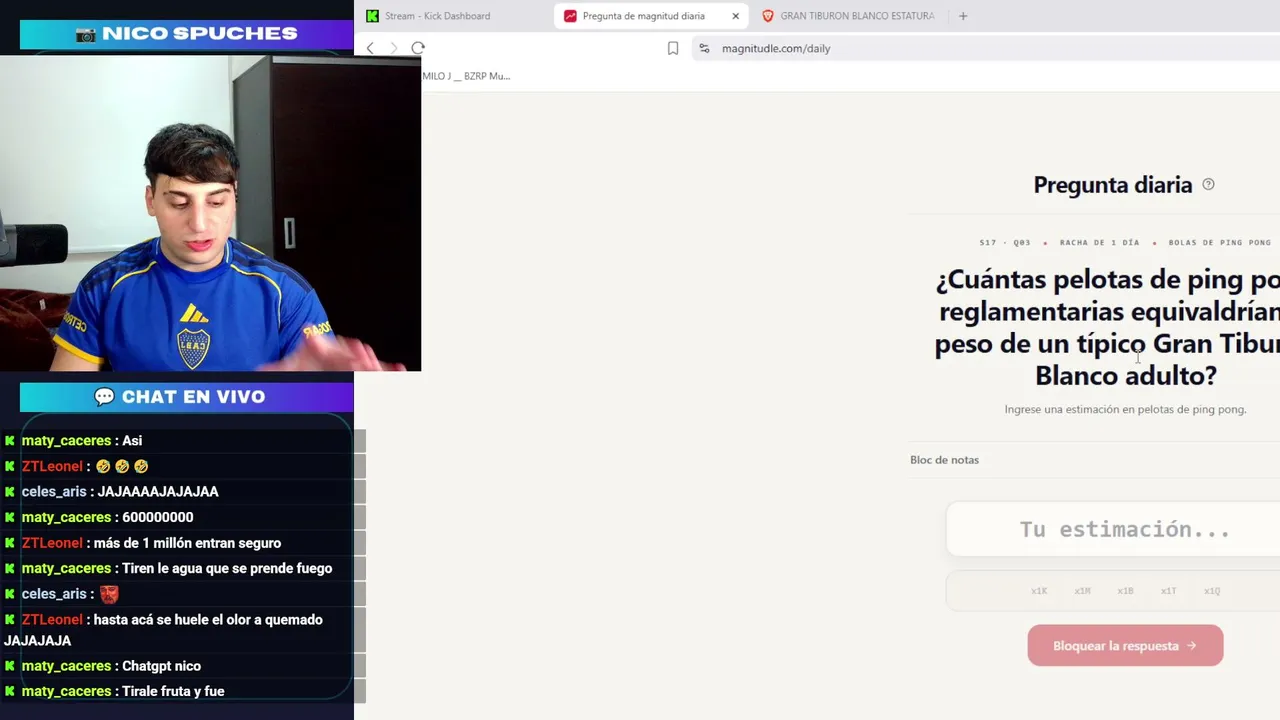Click the Kick badge beside 'Tirale fruta y fue'

tap(10, 692)
